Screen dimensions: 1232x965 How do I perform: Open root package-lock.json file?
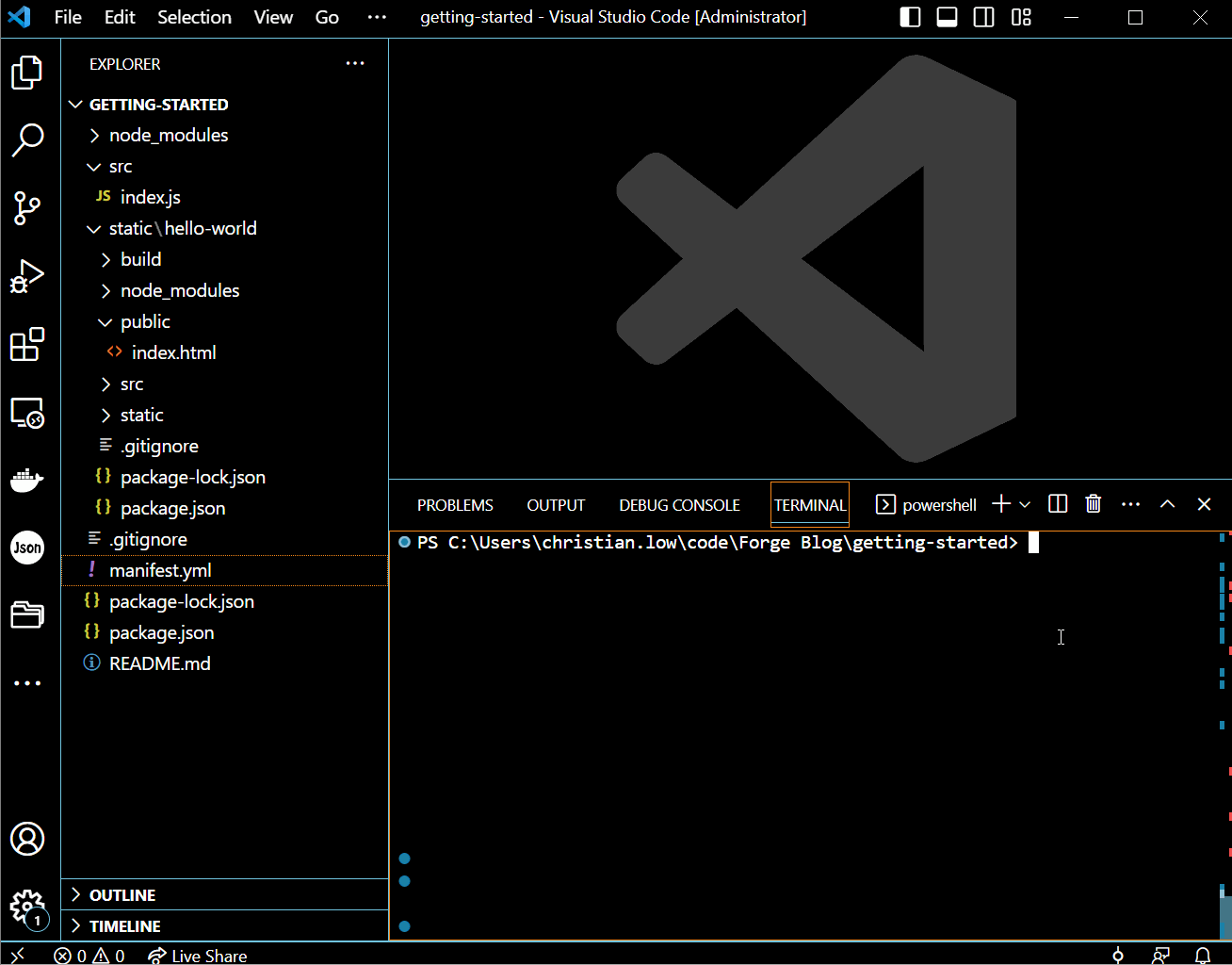tap(224, 601)
